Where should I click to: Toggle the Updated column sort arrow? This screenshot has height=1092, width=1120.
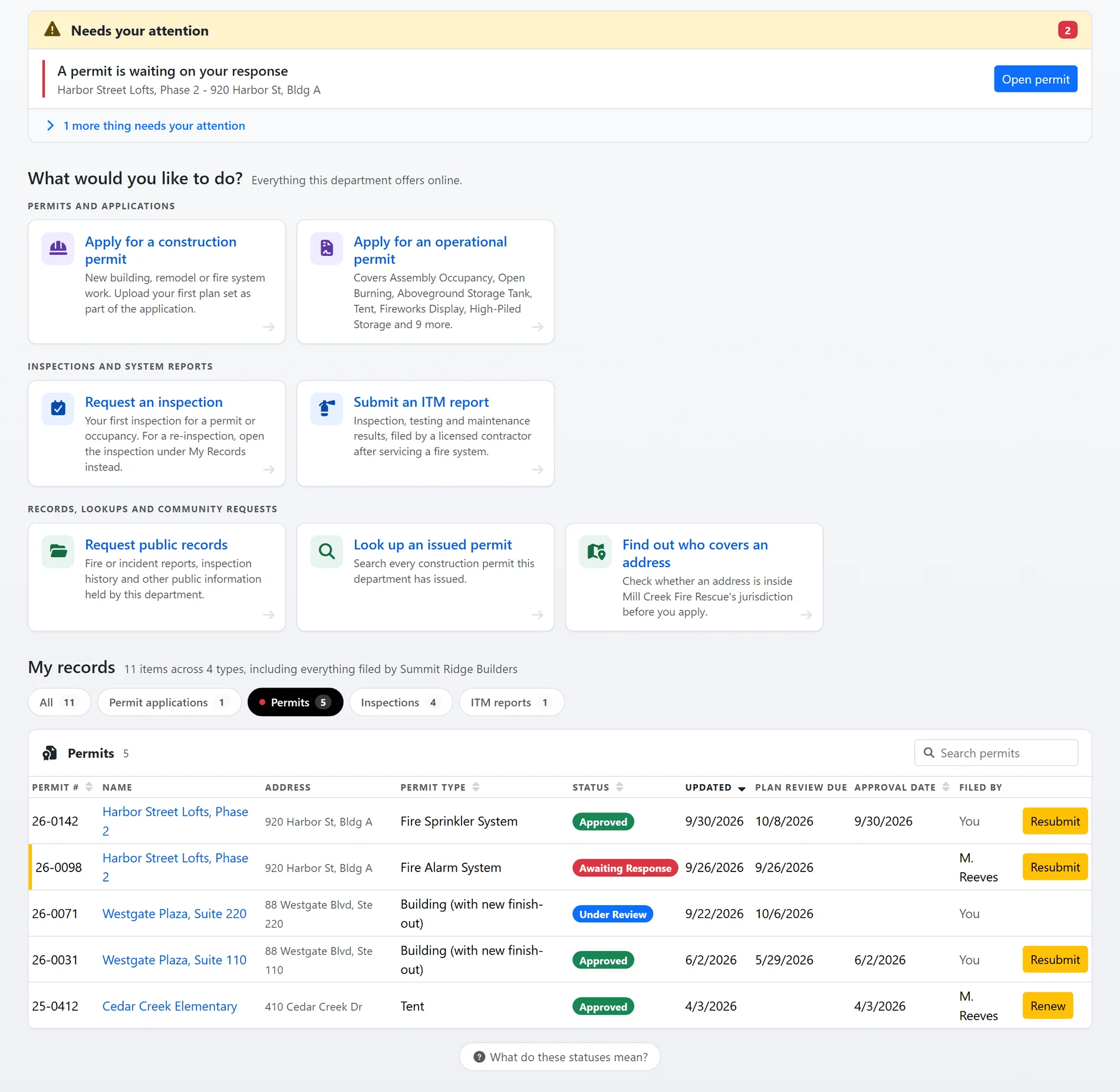(742, 788)
